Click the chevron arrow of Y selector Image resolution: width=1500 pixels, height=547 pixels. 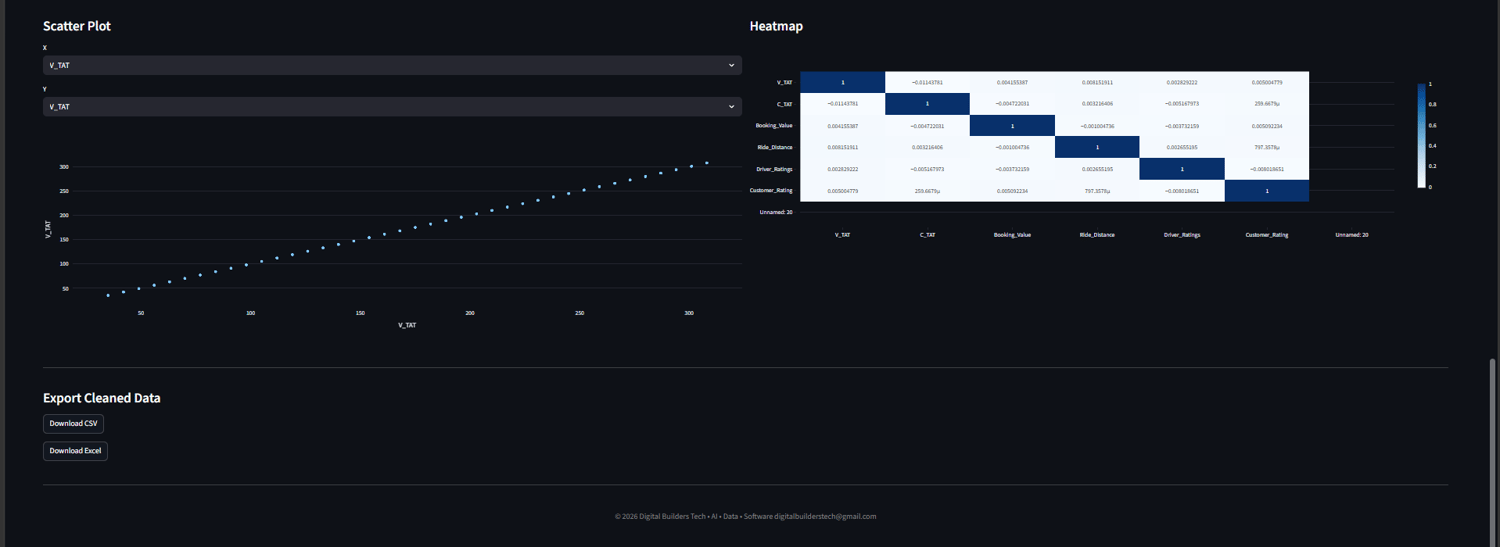point(732,106)
